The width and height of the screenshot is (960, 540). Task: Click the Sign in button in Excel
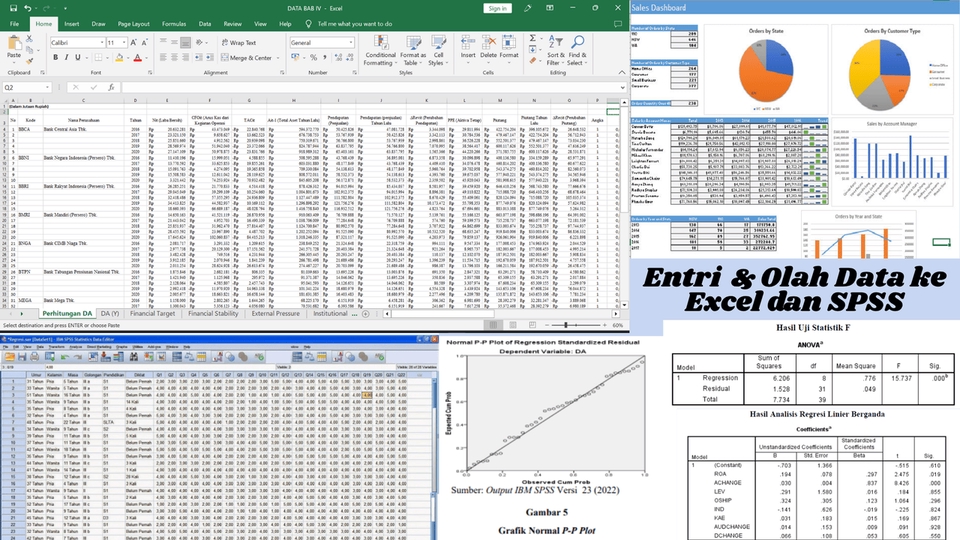pyautogui.click(x=497, y=8)
